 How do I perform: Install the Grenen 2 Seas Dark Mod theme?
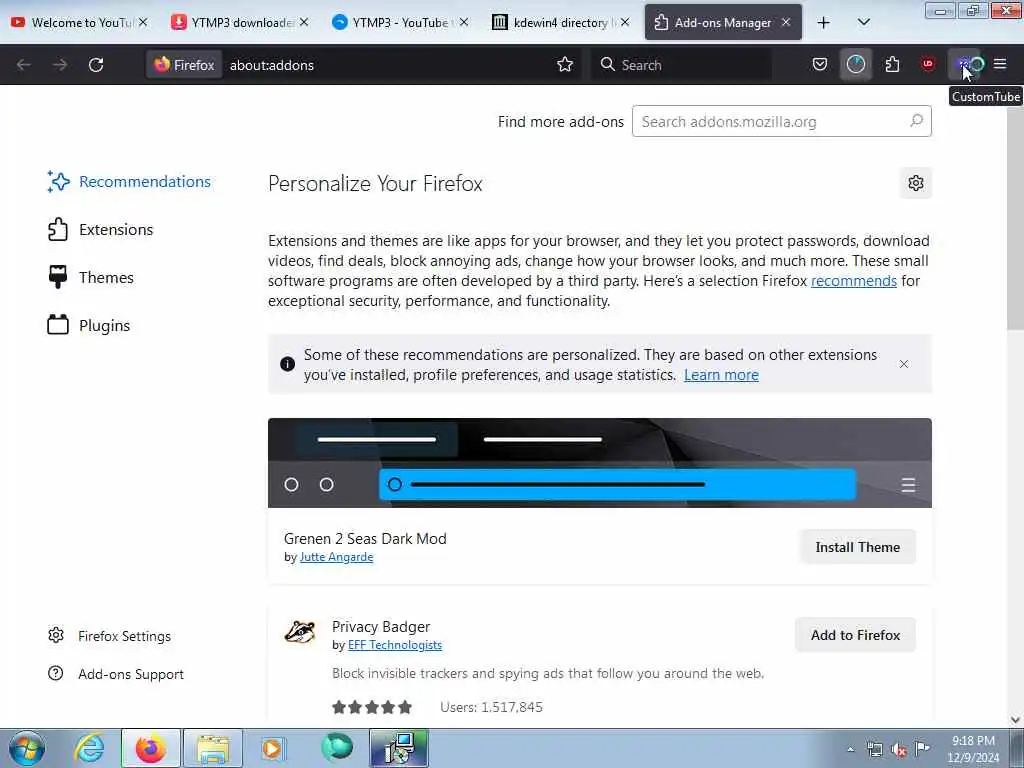click(857, 547)
